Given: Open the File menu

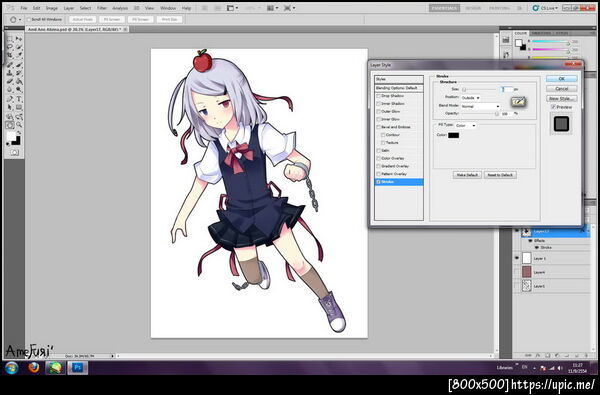Looking at the screenshot, I should coord(24,8).
